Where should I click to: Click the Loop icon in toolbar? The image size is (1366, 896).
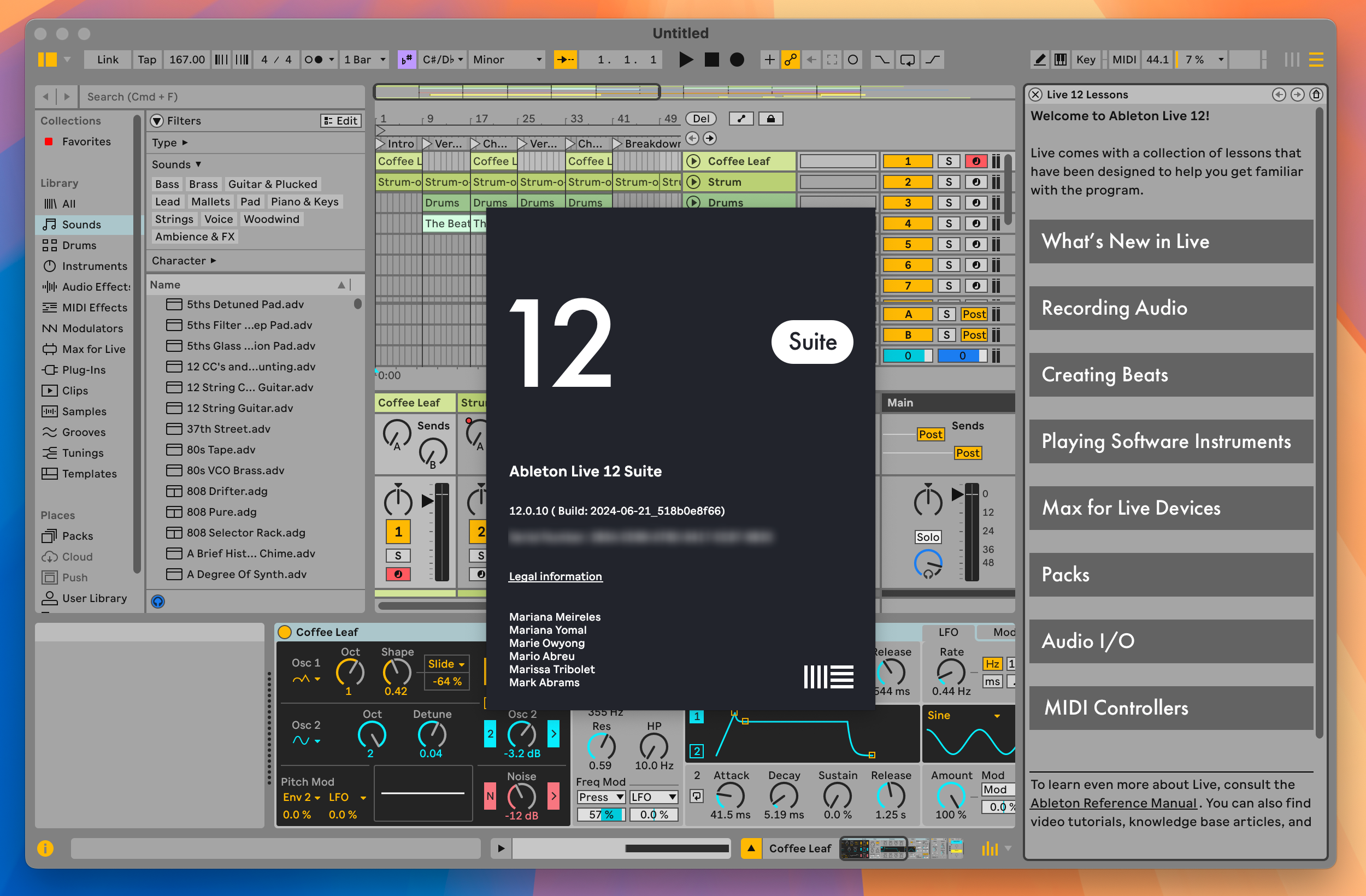tap(905, 62)
